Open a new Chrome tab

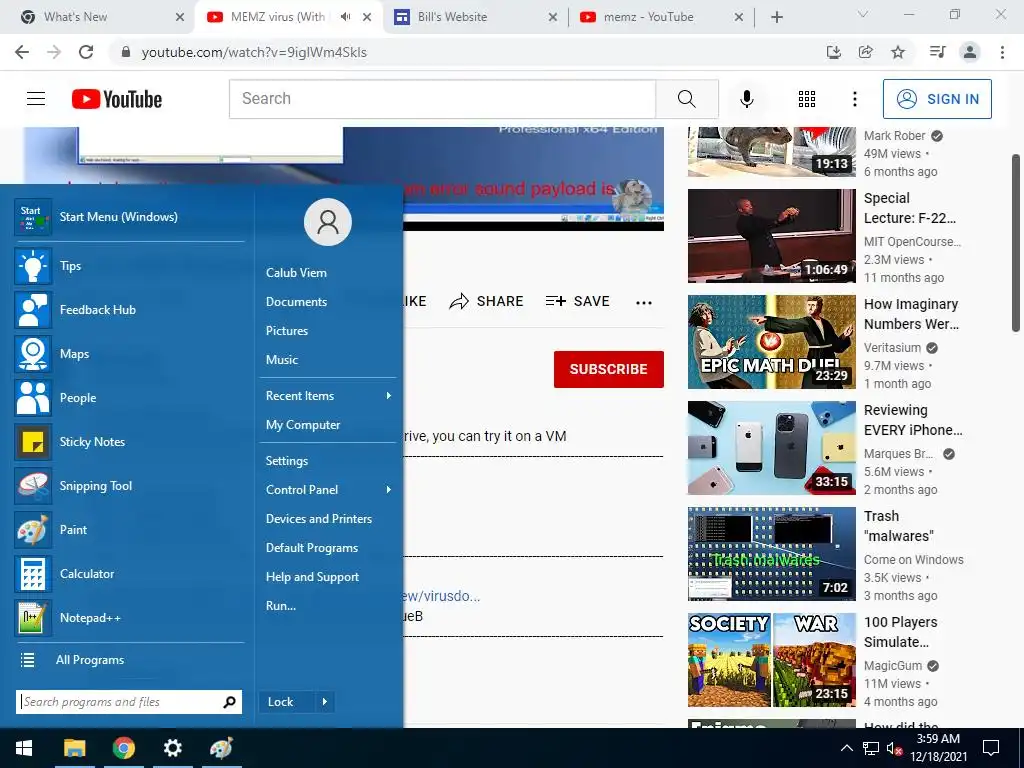776,17
